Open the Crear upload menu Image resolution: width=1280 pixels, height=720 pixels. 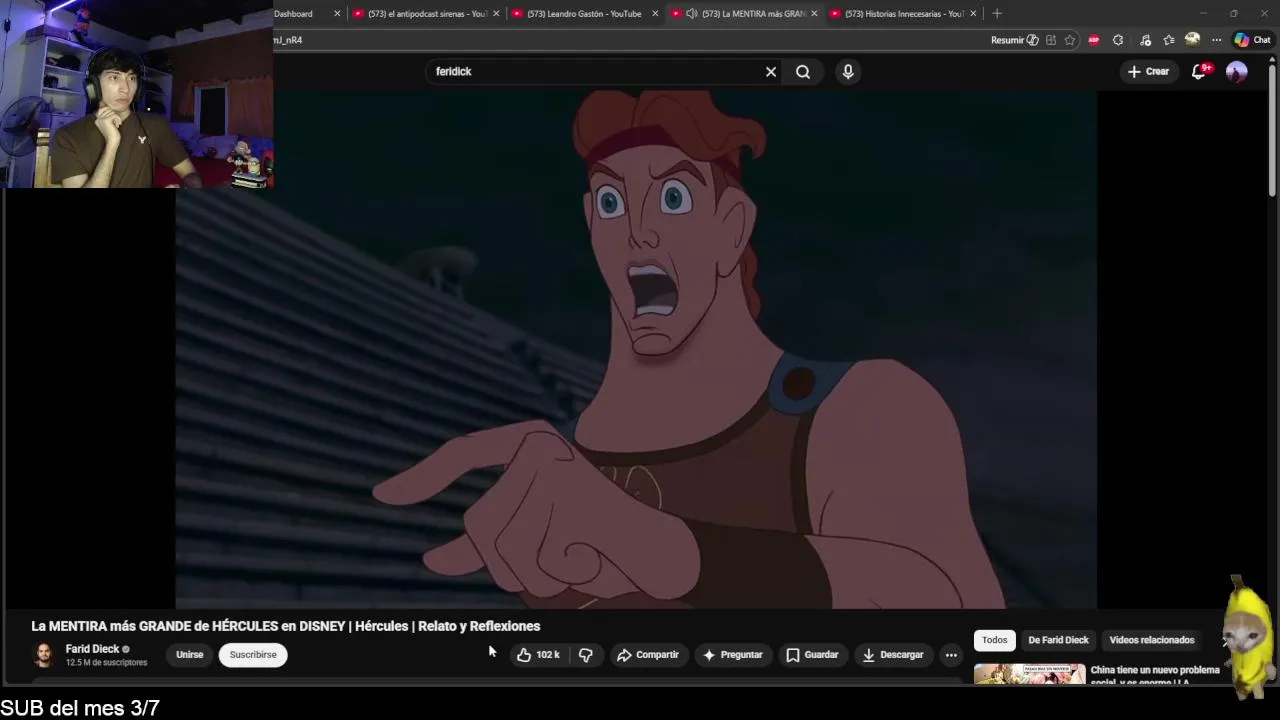[x=1148, y=71]
